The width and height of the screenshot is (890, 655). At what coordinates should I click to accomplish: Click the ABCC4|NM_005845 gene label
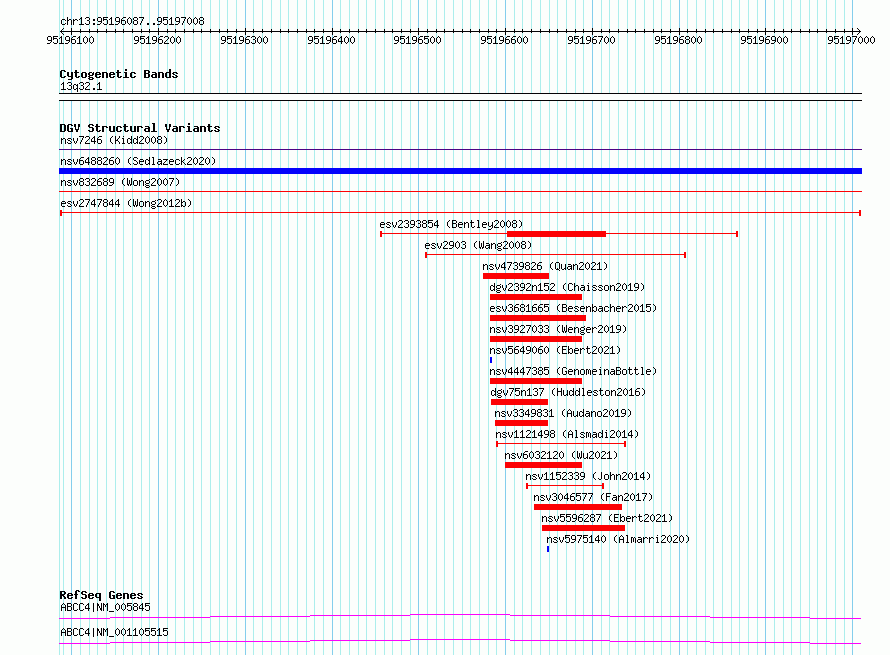[x=105, y=607]
